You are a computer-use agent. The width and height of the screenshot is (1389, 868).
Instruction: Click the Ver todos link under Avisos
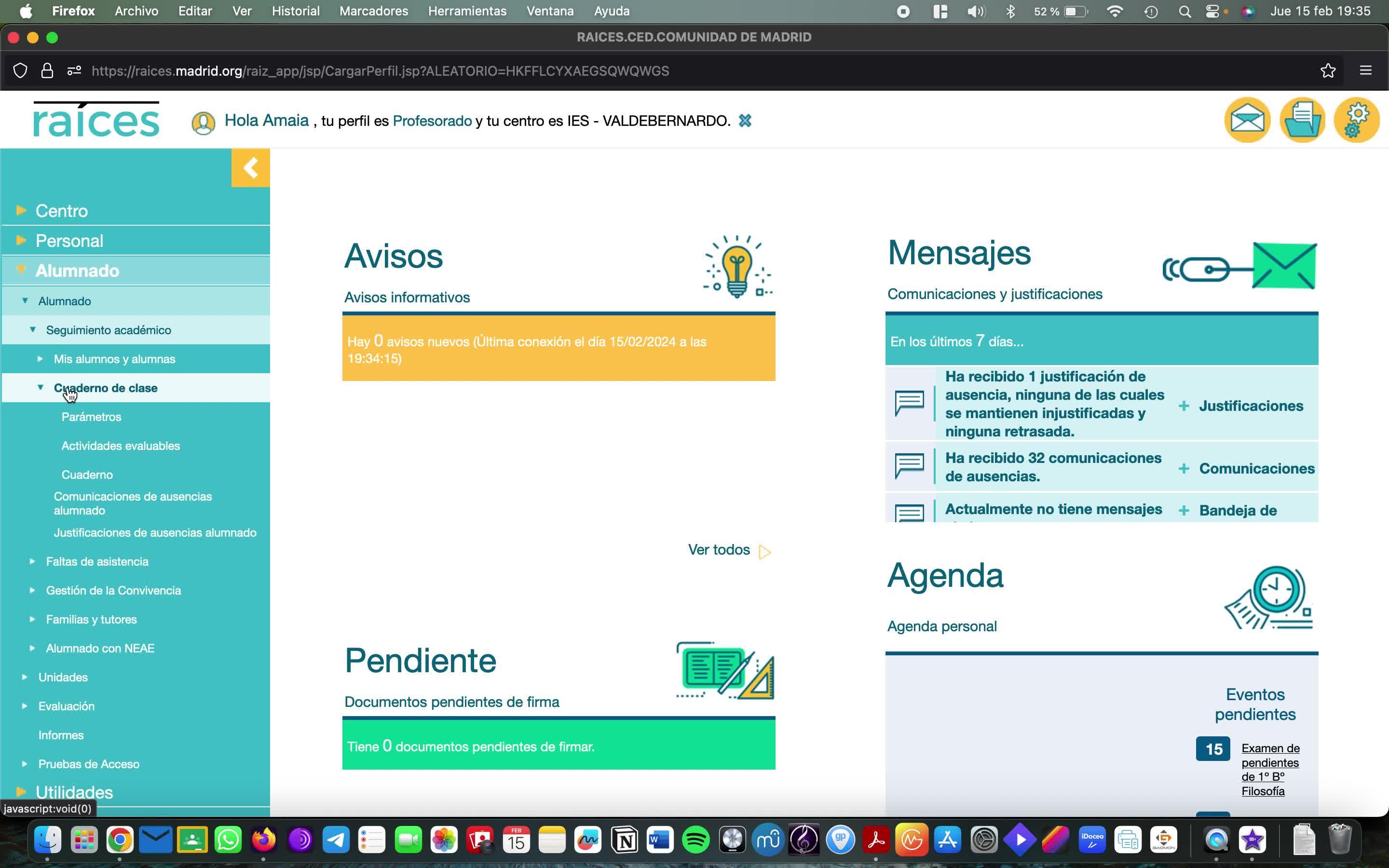point(719,550)
